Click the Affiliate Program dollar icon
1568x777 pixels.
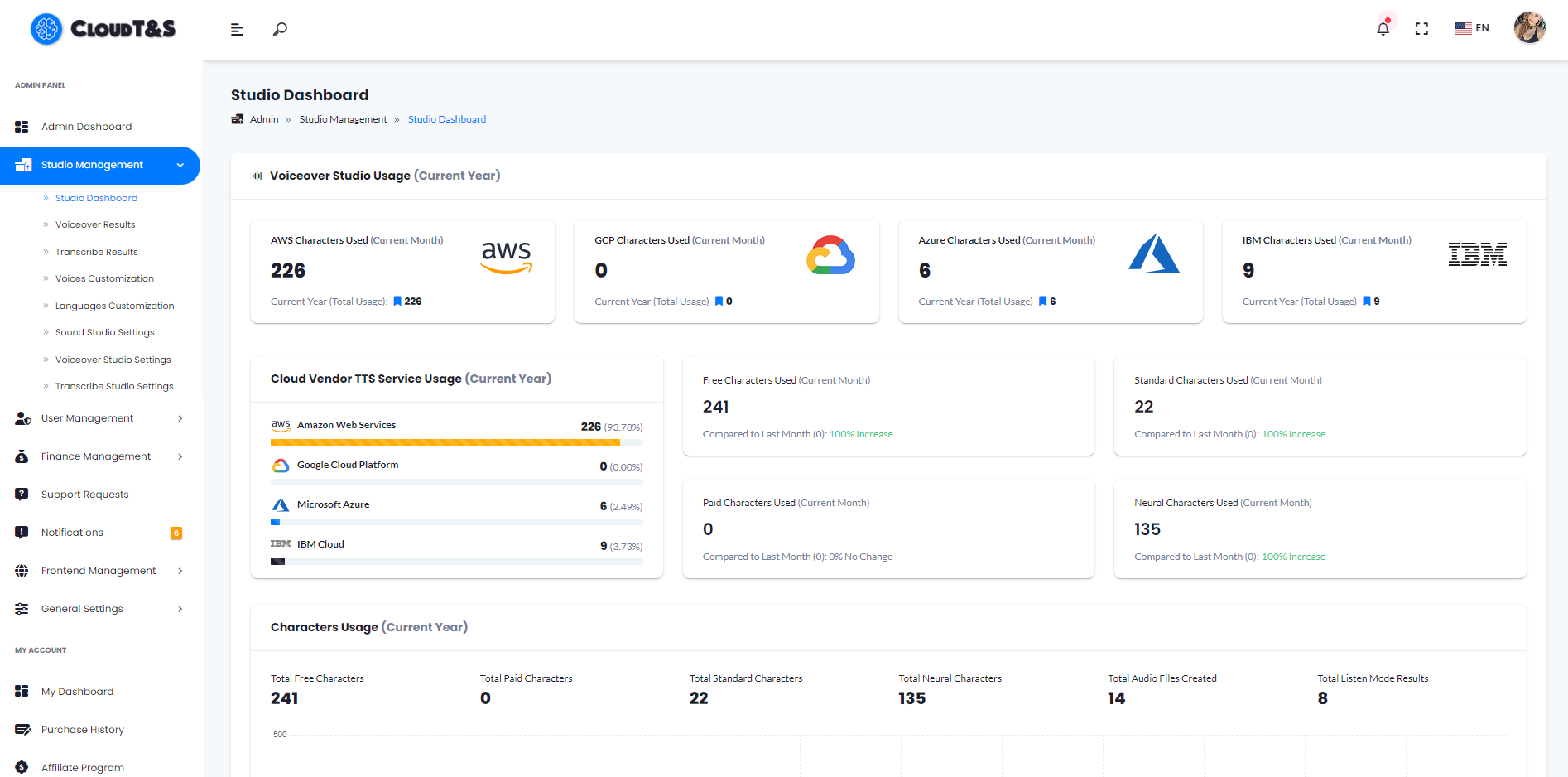[x=22, y=768]
